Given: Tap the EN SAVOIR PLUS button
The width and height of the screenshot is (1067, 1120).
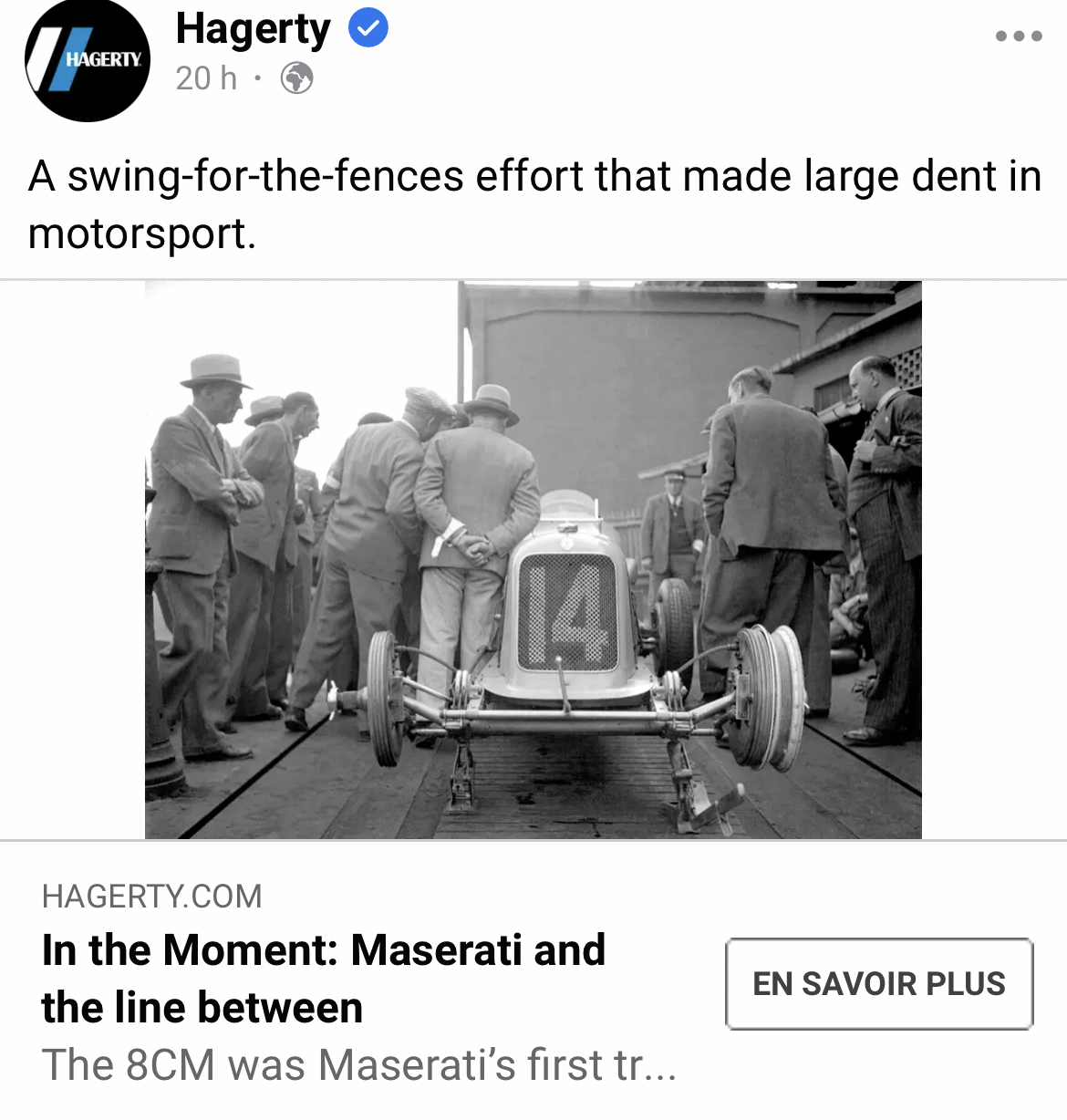Looking at the screenshot, I should click(879, 984).
